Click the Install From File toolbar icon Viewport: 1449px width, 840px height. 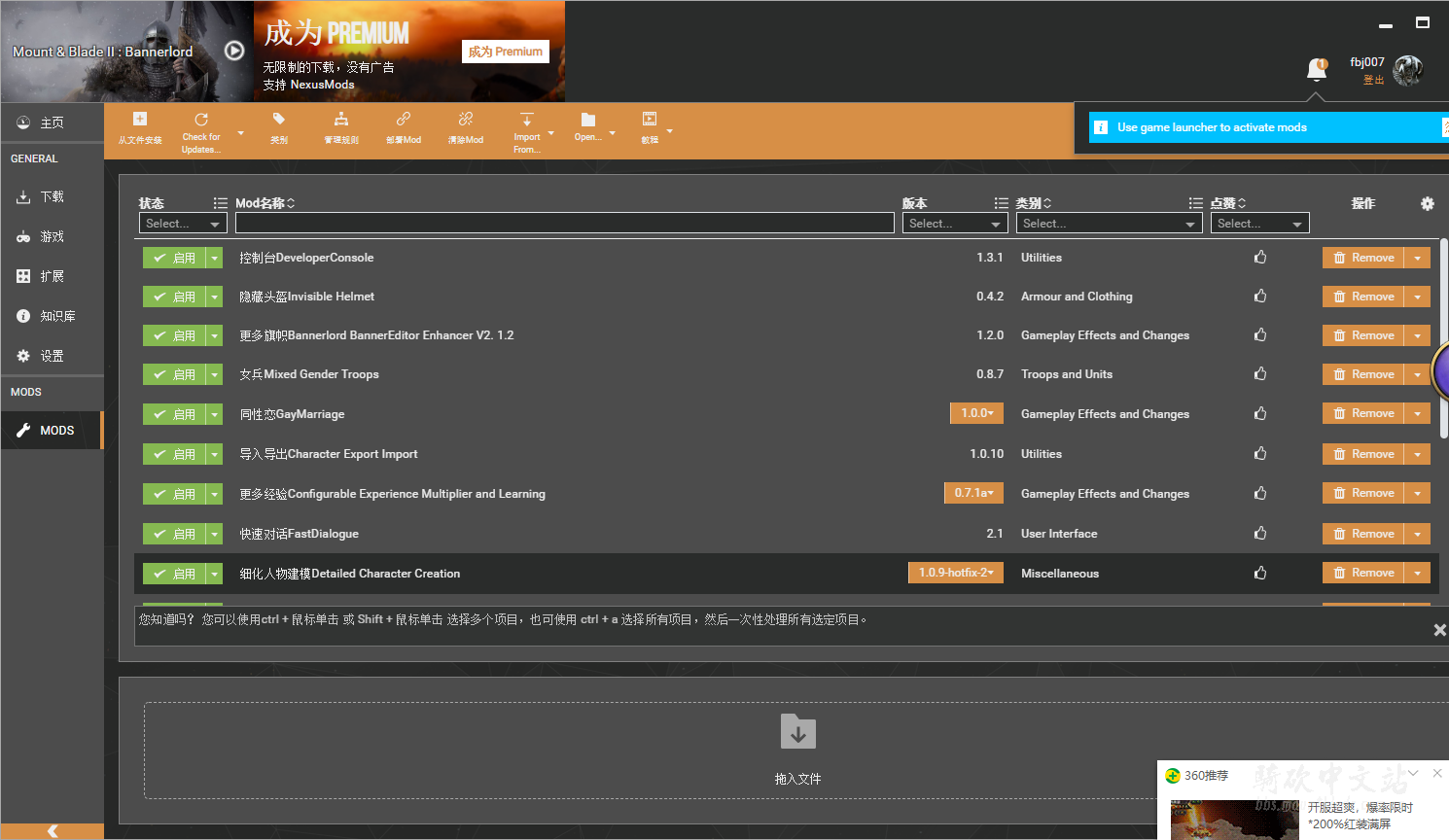[140, 120]
